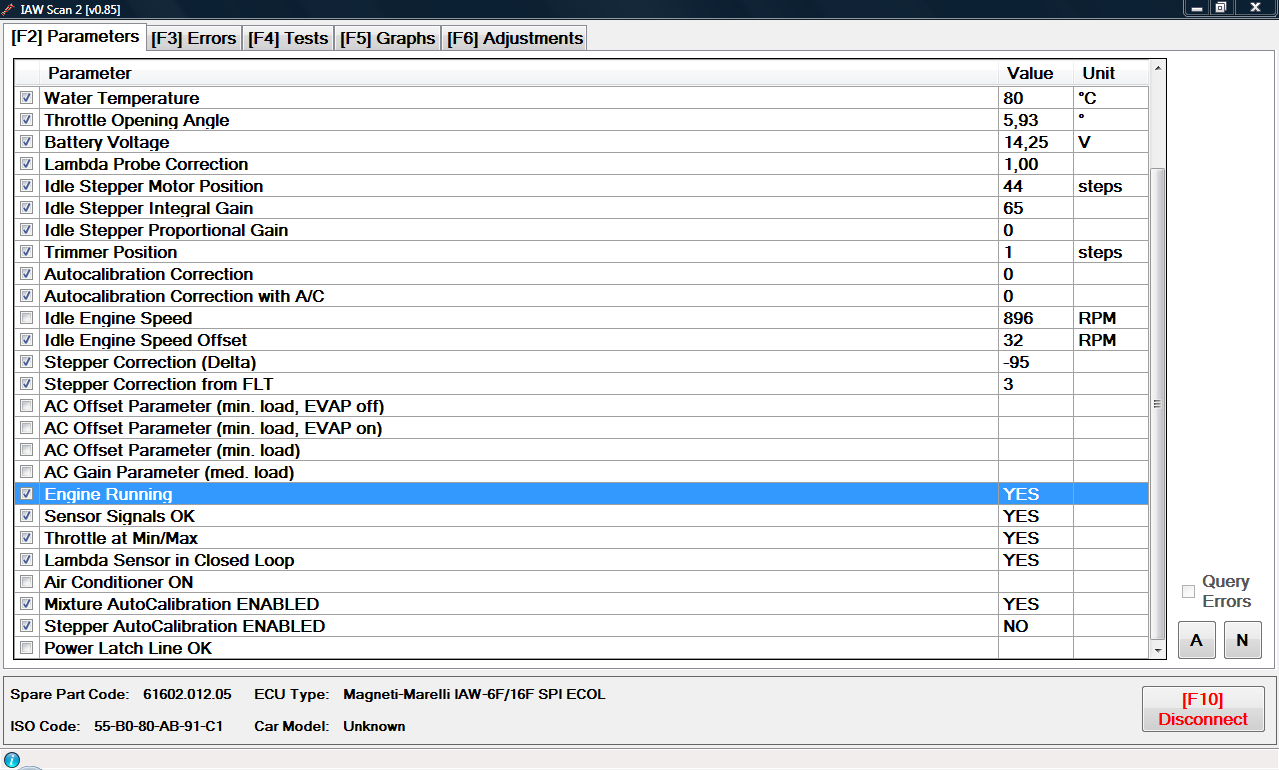Image resolution: width=1279 pixels, height=770 pixels.
Task: Select the Lambda Probe Correction row
Action: point(500,164)
